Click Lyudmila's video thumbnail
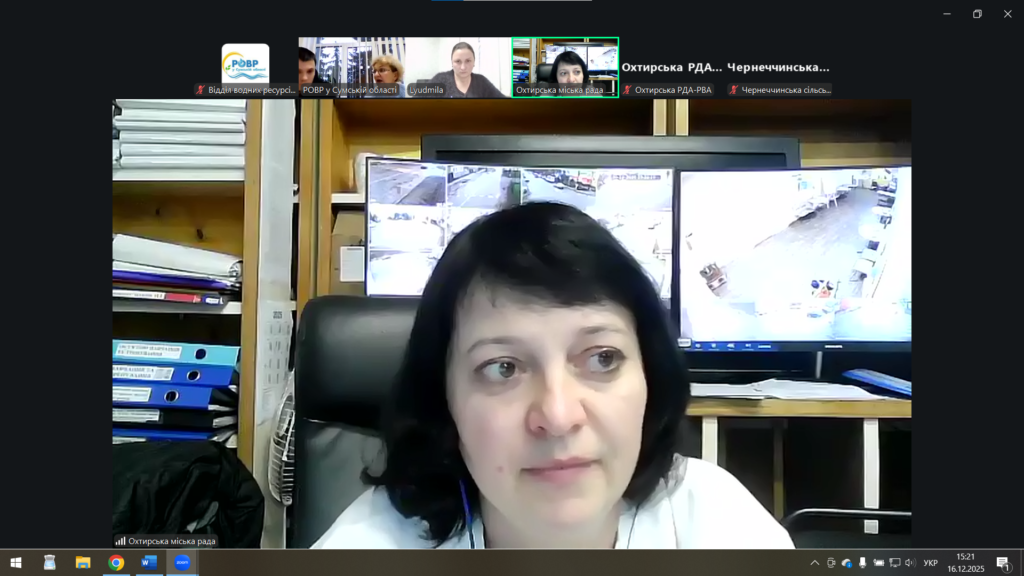 click(x=458, y=64)
